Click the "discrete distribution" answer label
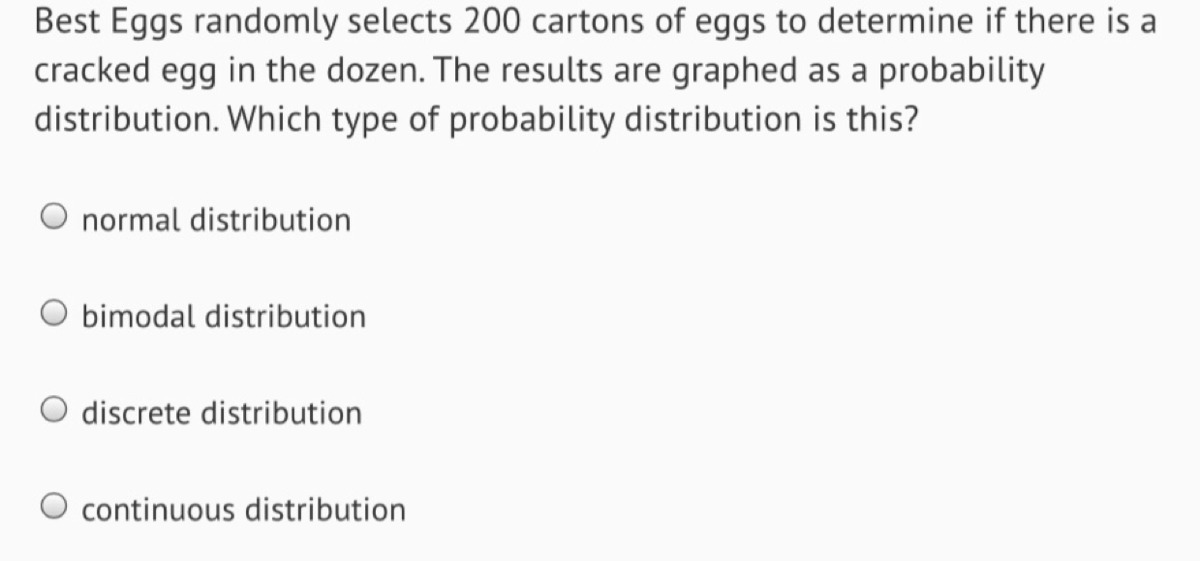The height and width of the screenshot is (561, 1200). (222, 413)
